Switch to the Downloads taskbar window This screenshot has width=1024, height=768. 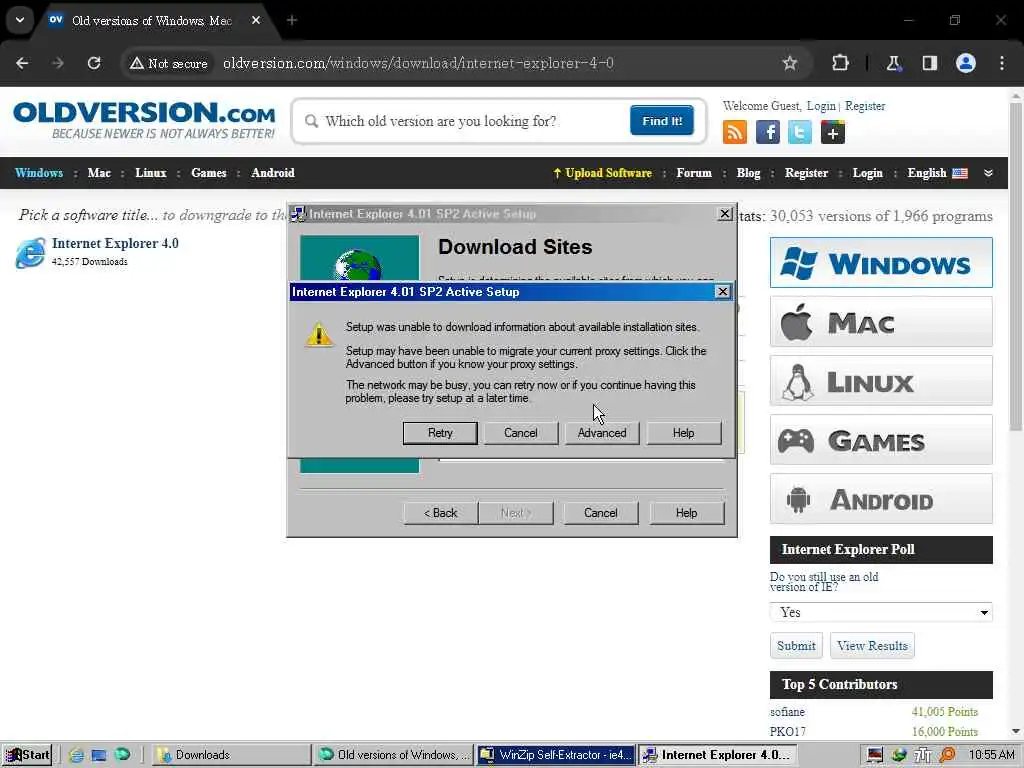[232, 755]
